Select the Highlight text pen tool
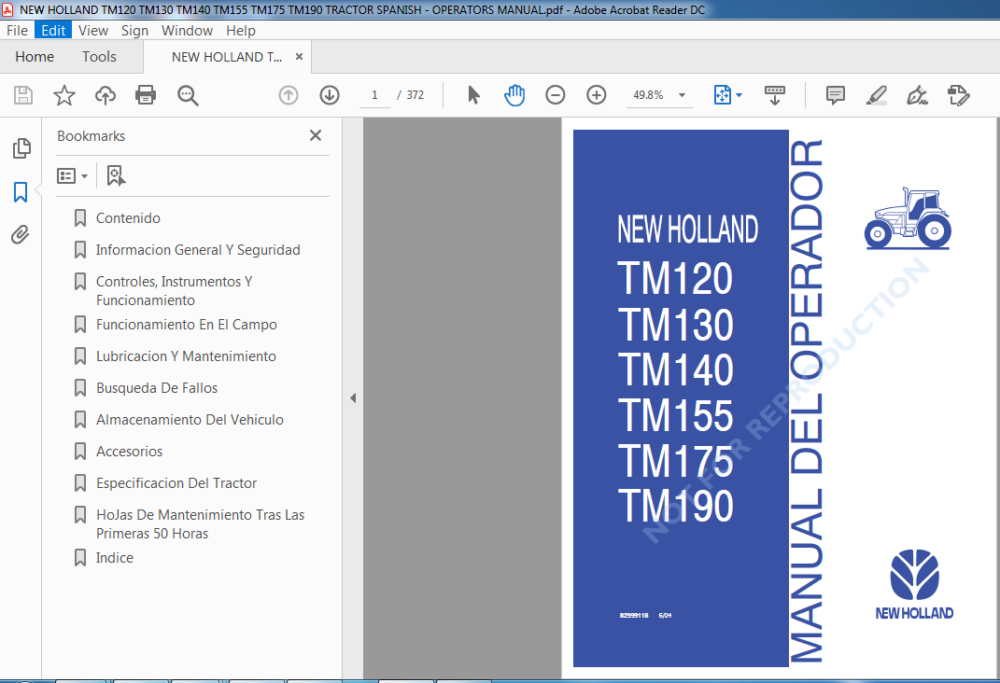The height and width of the screenshot is (683, 1000). 876,95
